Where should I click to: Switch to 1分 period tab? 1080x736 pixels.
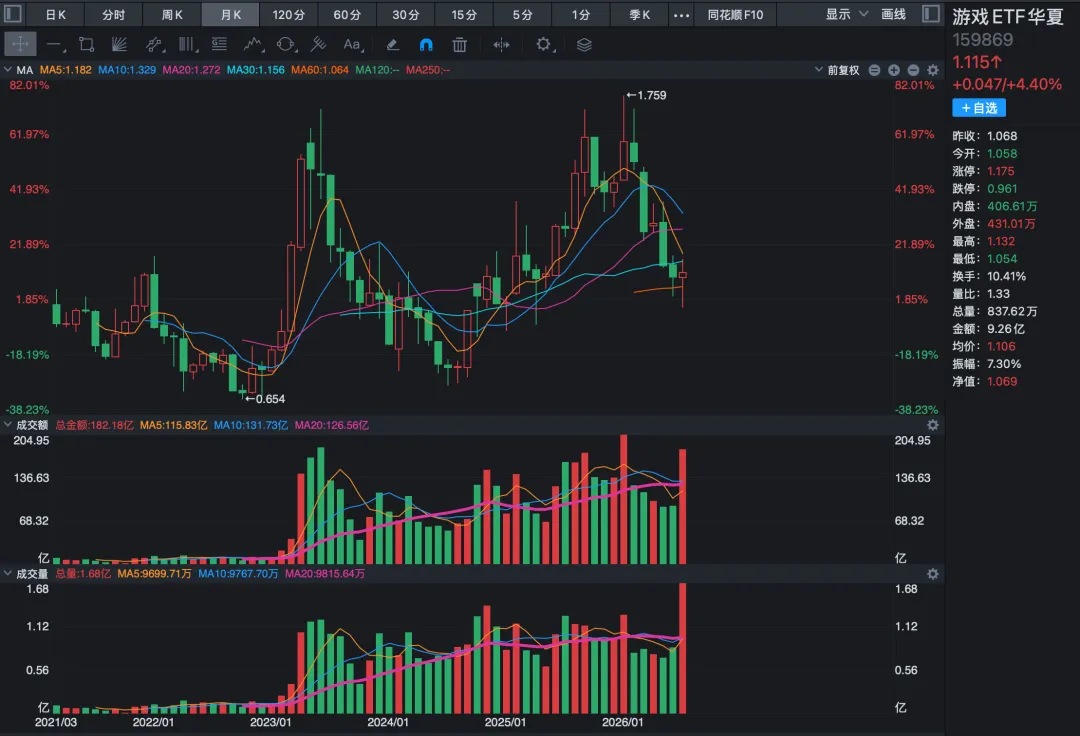[x=581, y=14]
